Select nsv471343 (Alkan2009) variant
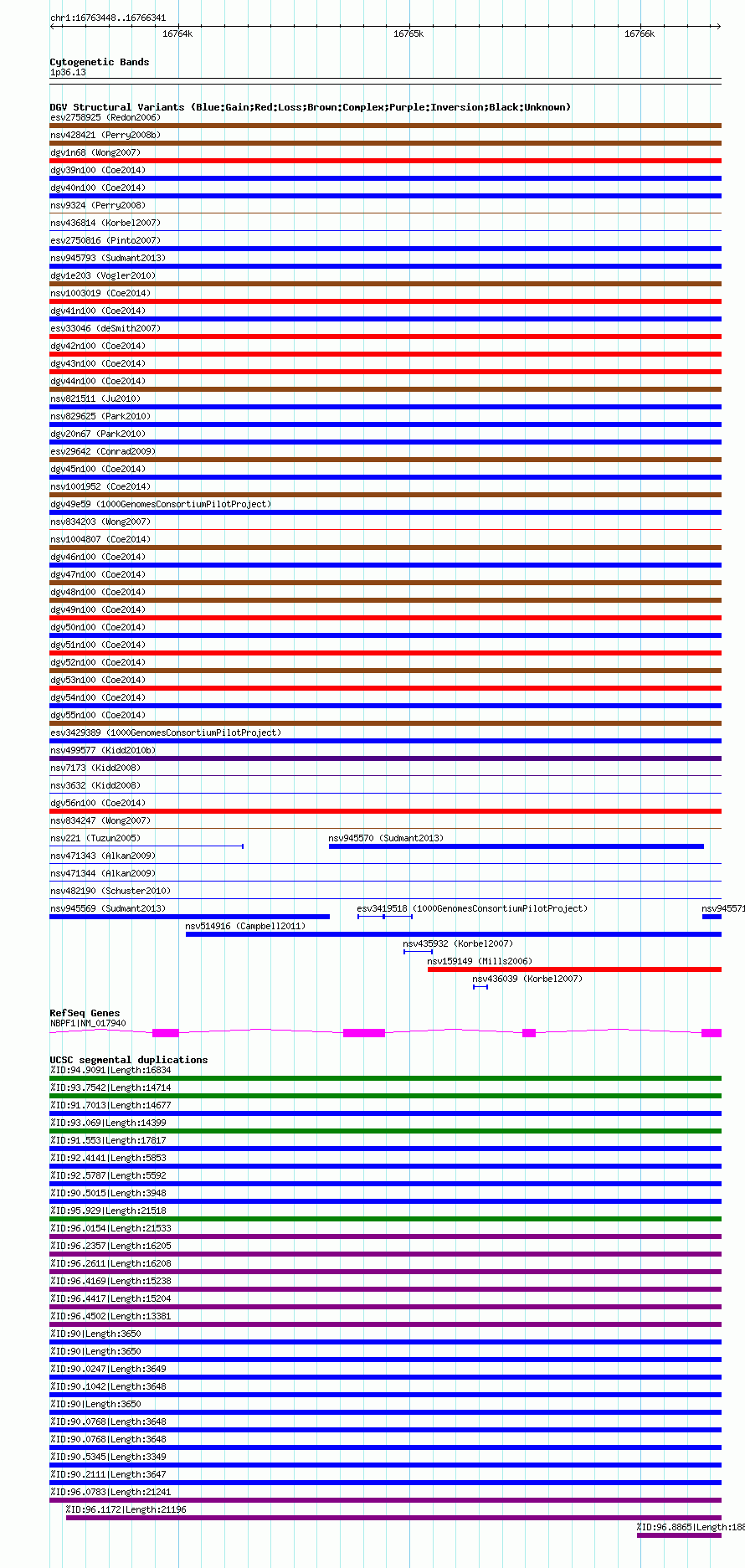The height and width of the screenshot is (1568, 745). pos(103,856)
